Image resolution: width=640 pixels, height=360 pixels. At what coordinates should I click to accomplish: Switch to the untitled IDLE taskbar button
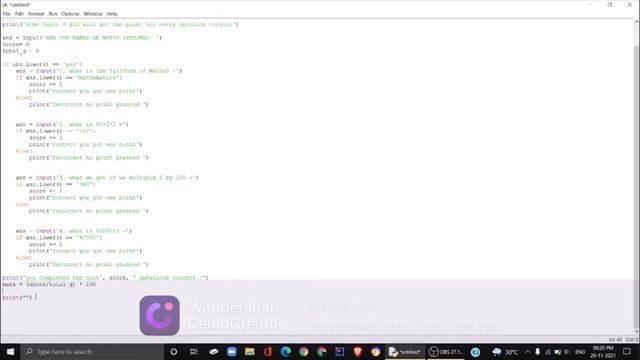(404, 352)
